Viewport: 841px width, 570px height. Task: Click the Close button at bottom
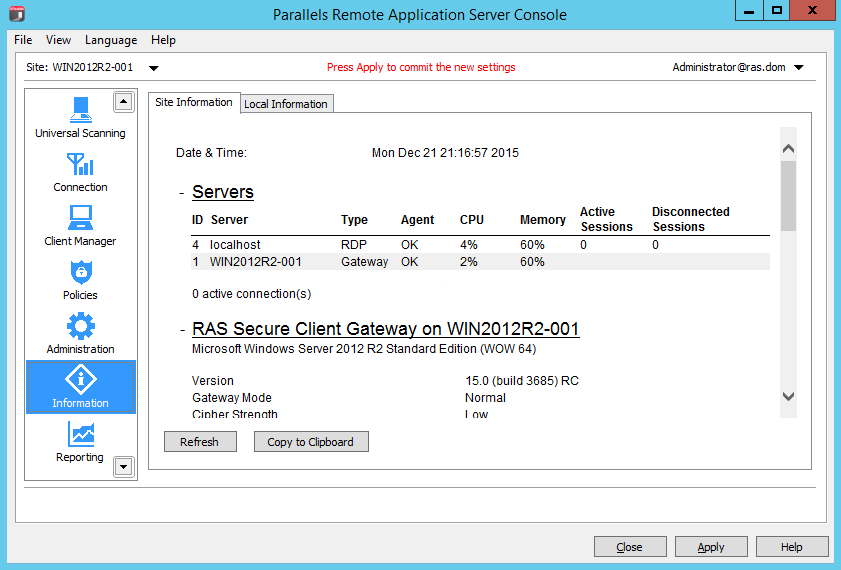click(630, 547)
